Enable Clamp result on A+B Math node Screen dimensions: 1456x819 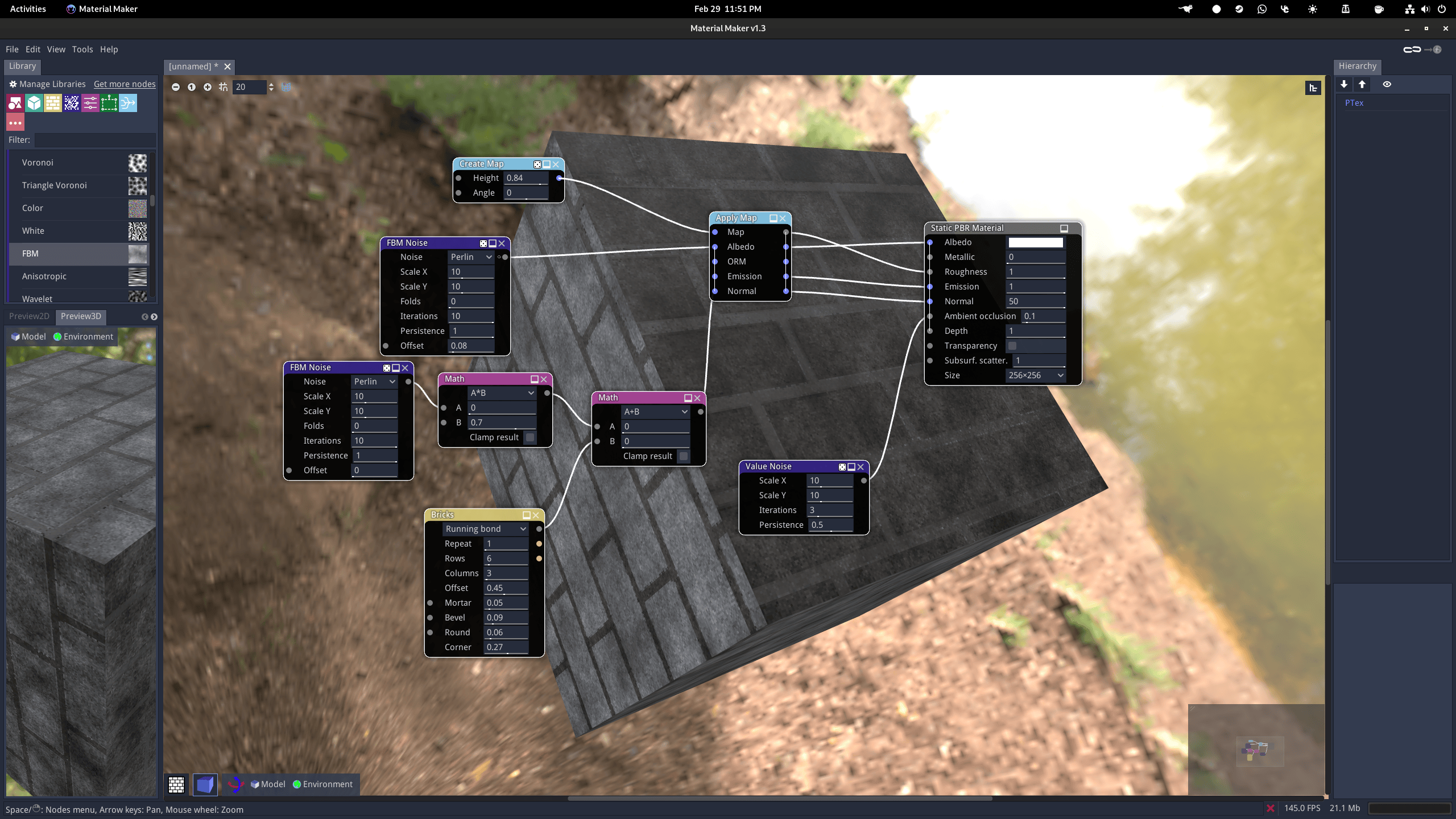click(x=684, y=456)
